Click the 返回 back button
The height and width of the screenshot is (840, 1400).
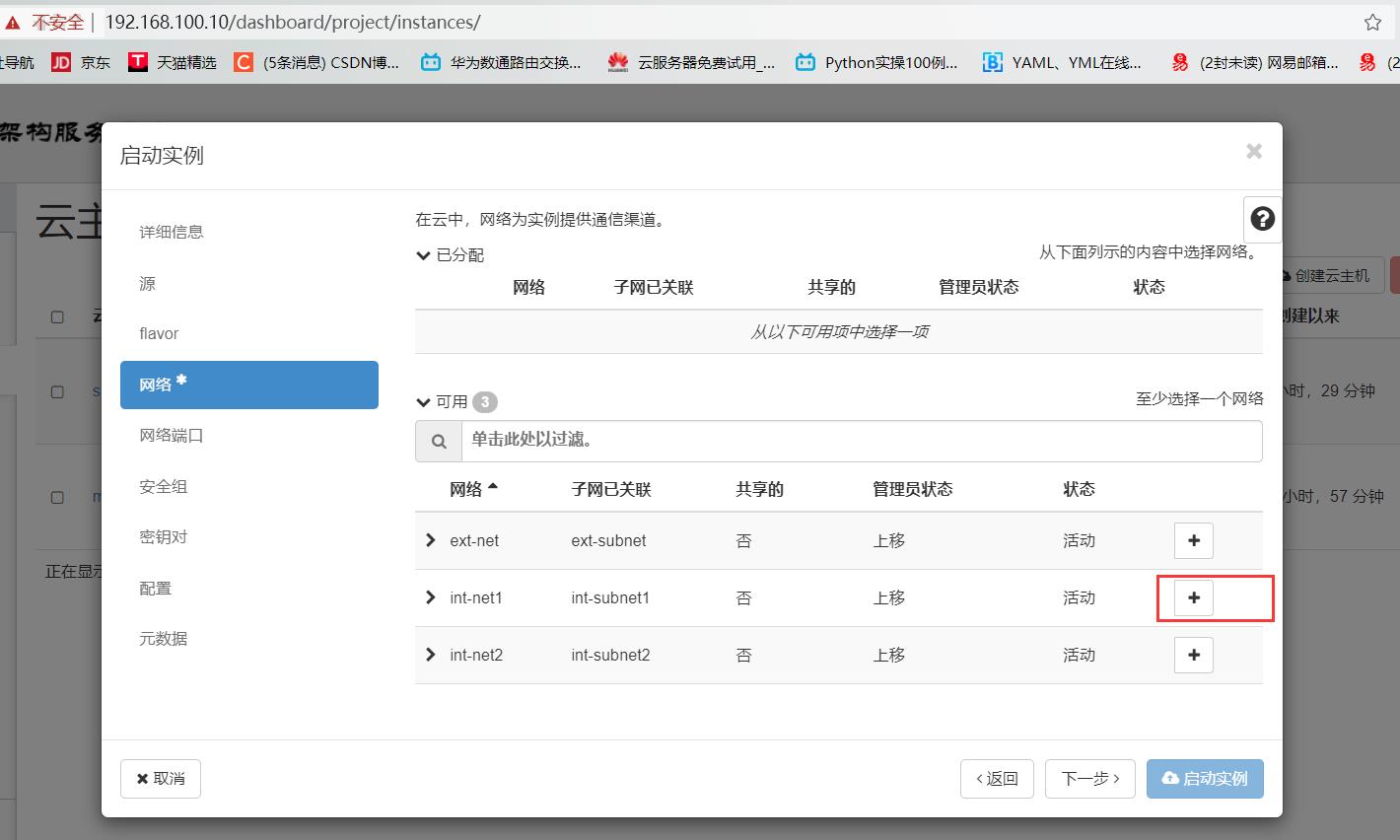997,778
